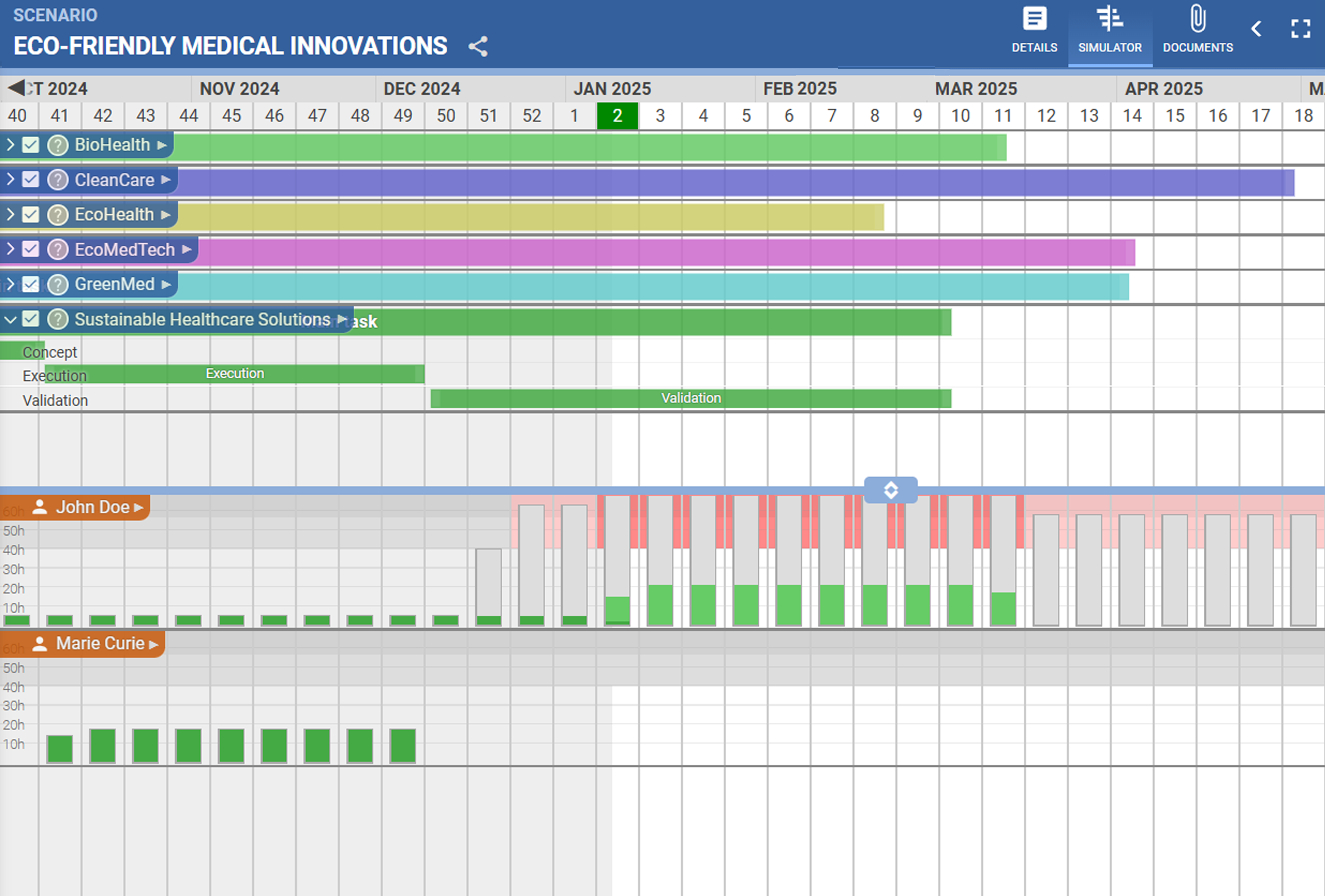Uncheck the CleanCare checkbox
1325x896 pixels.
(31, 180)
